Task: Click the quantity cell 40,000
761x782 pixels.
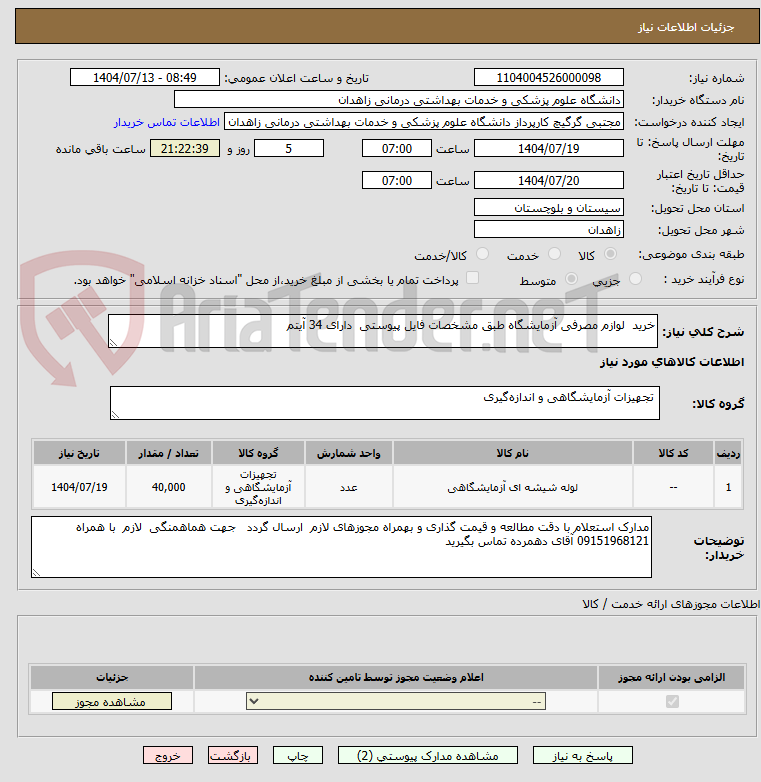Action: point(169,487)
